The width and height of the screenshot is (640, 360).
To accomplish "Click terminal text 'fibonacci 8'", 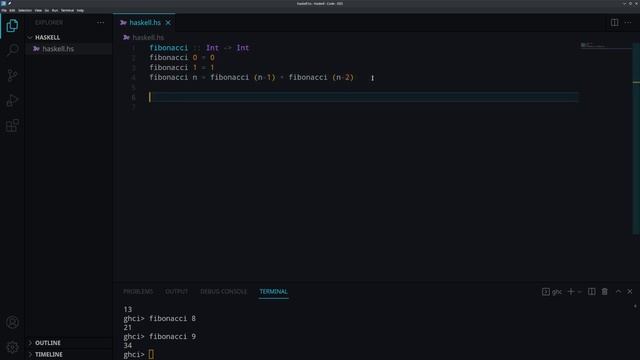I will pos(172,318).
